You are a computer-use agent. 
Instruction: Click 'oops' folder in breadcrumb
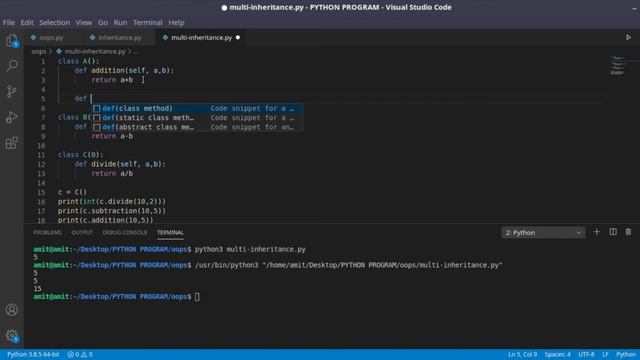coord(39,51)
